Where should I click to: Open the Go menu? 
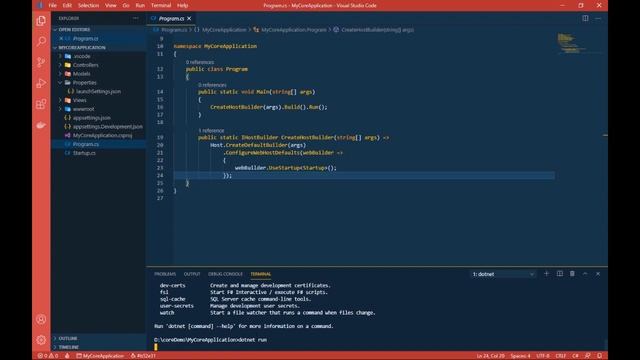126,5
